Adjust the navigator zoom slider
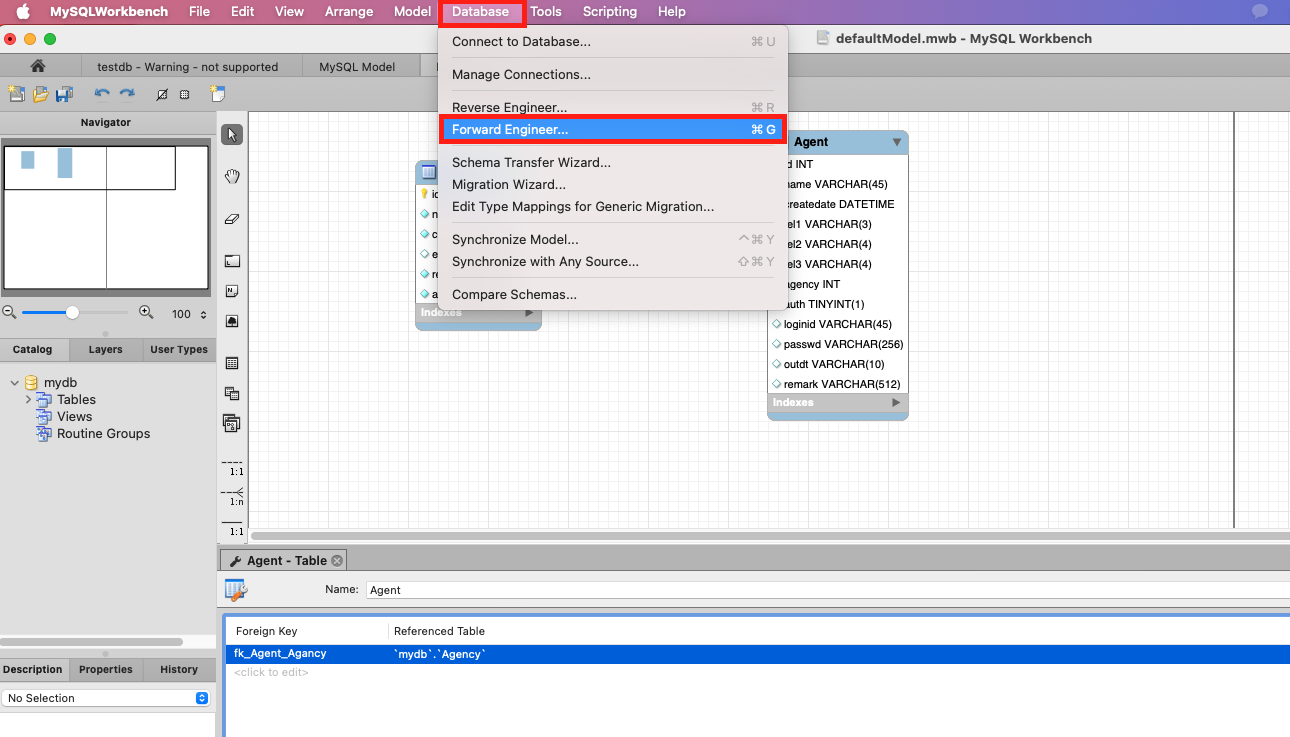The width and height of the screenshot is (1290, 737). coord(72,313)
